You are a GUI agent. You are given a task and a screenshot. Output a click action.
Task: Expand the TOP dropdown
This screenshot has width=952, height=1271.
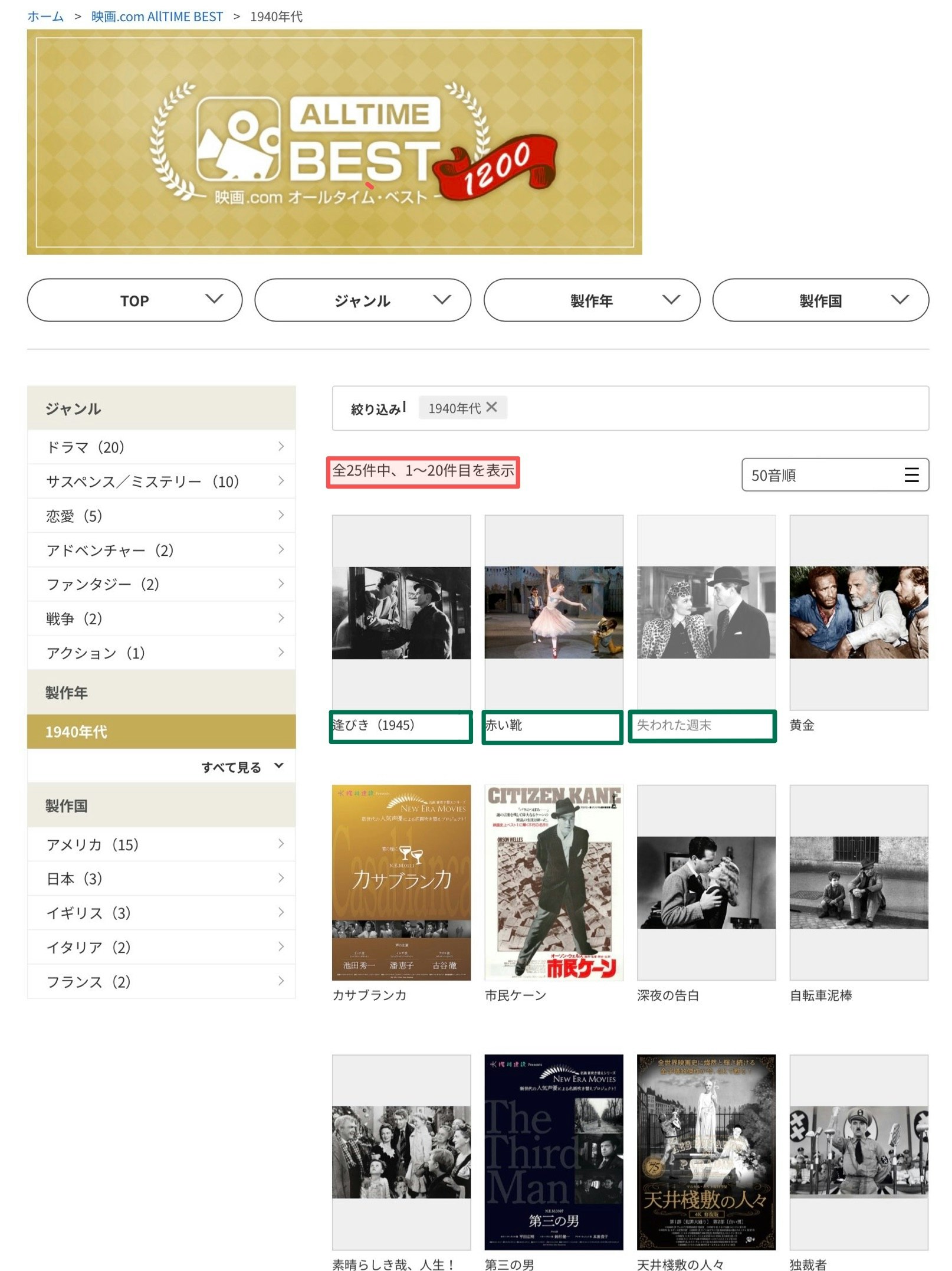(134, 300)
